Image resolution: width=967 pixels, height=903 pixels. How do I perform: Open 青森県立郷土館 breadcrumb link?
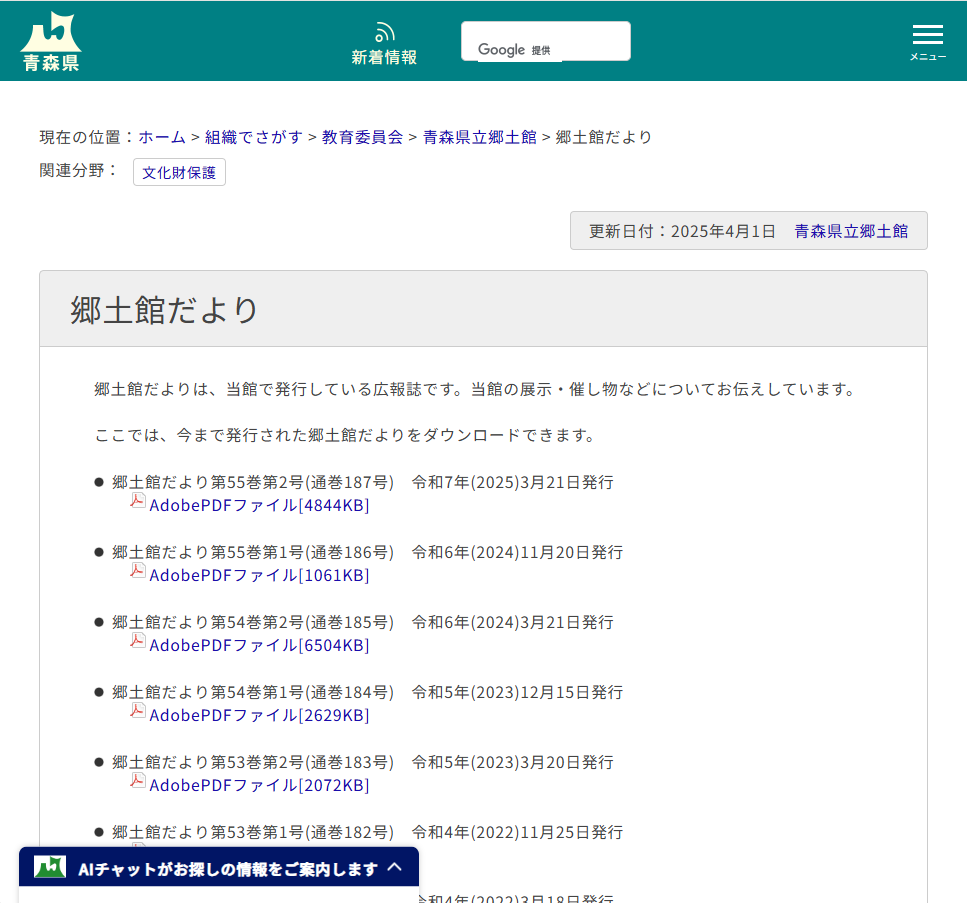[x=479, y=137]
